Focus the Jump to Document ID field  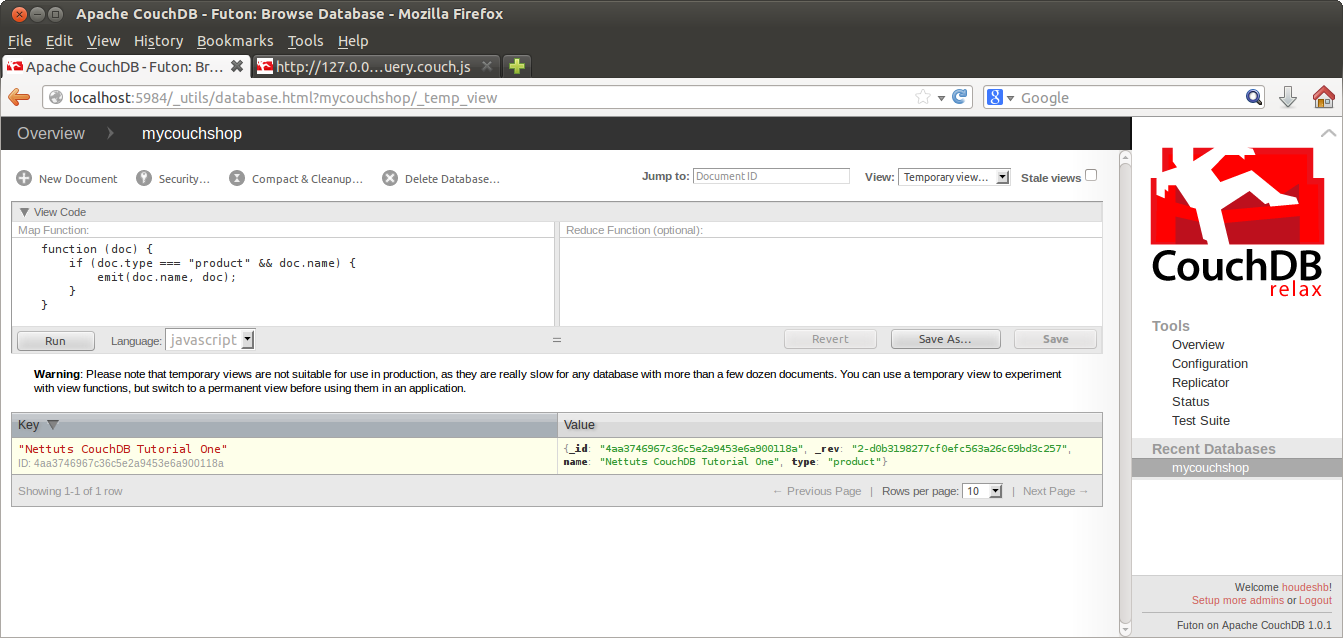point(771,176)
